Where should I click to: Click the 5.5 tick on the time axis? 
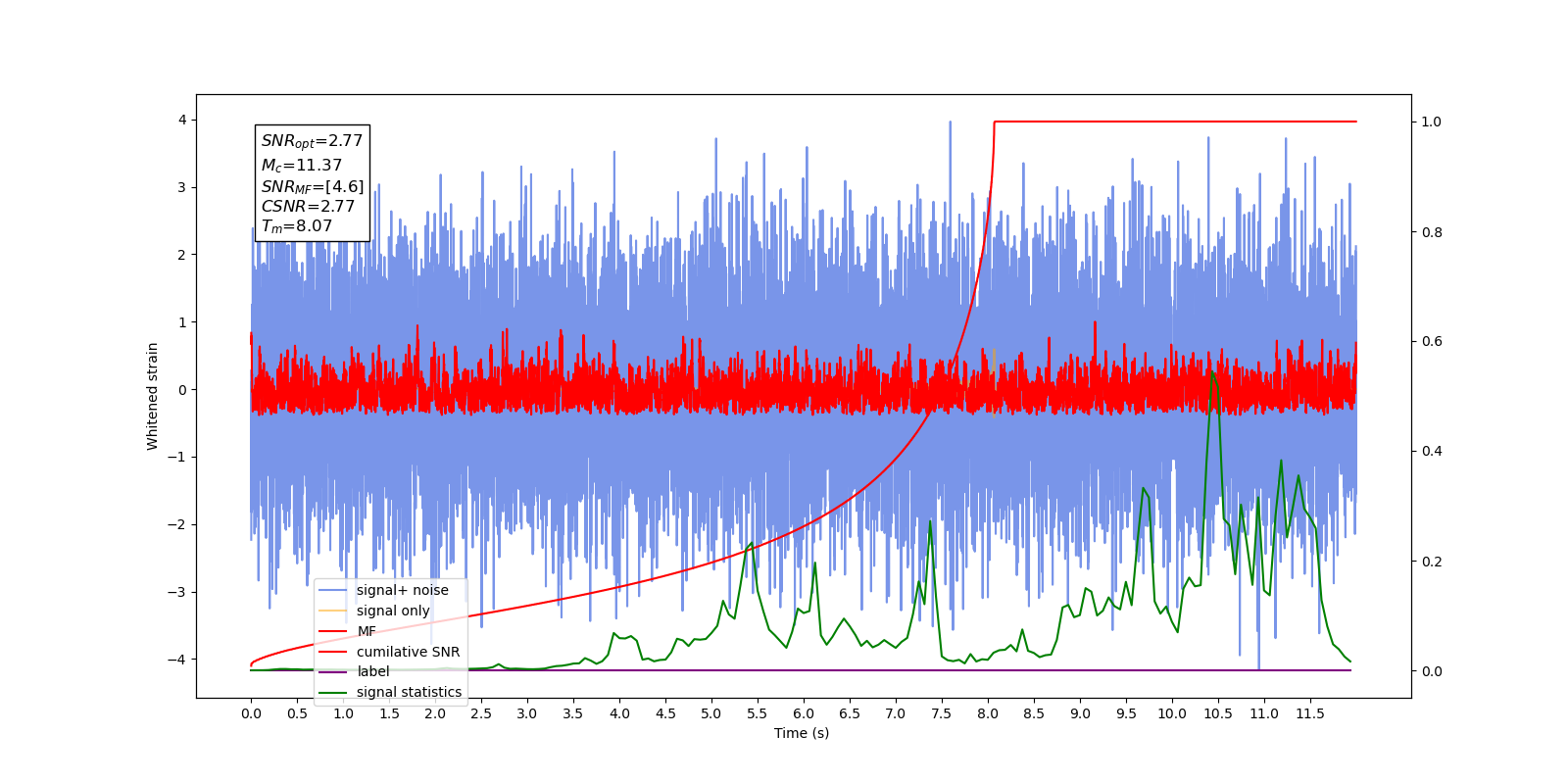(x=758, y=713)
